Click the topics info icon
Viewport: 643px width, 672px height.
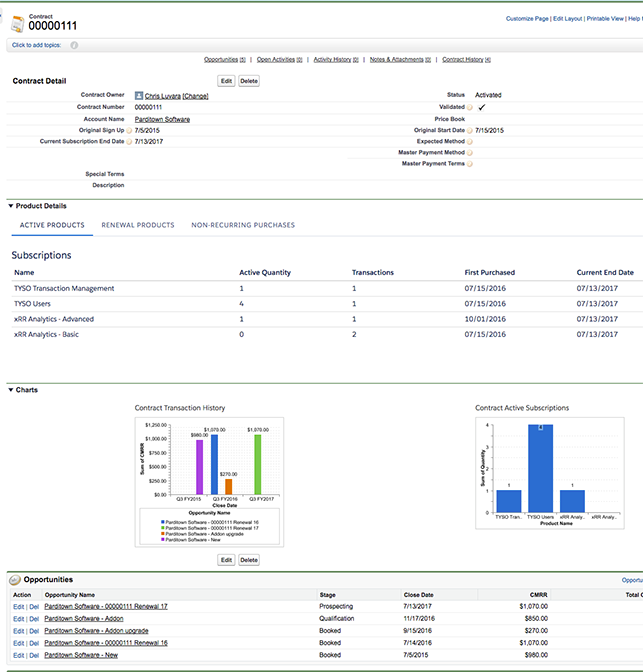click(x=74, y=45)
